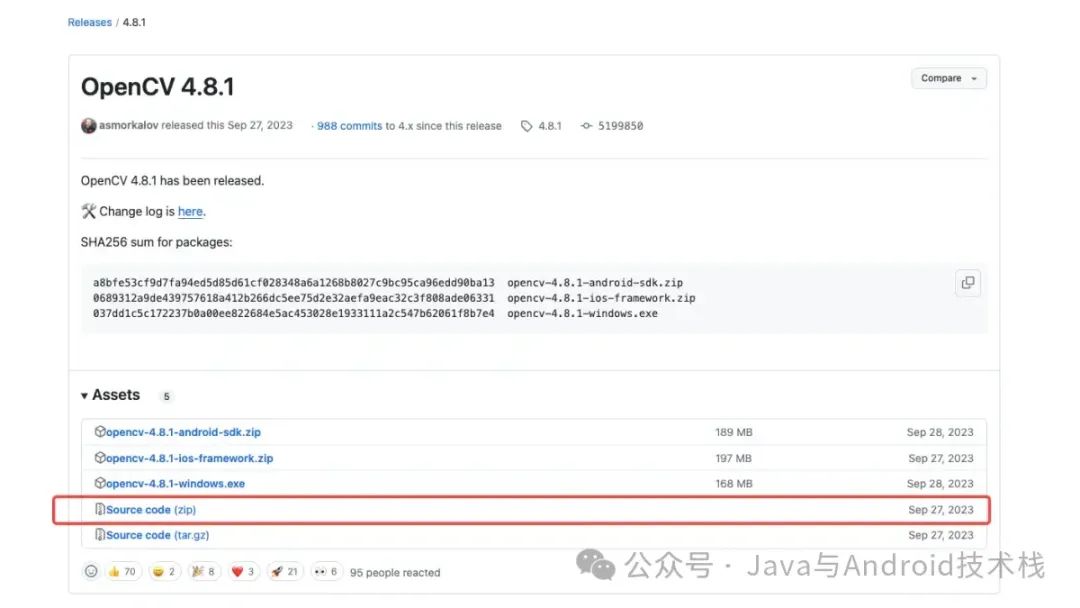Click the package icon for windows.exe

pyautogui.click(x=100, y=483)
